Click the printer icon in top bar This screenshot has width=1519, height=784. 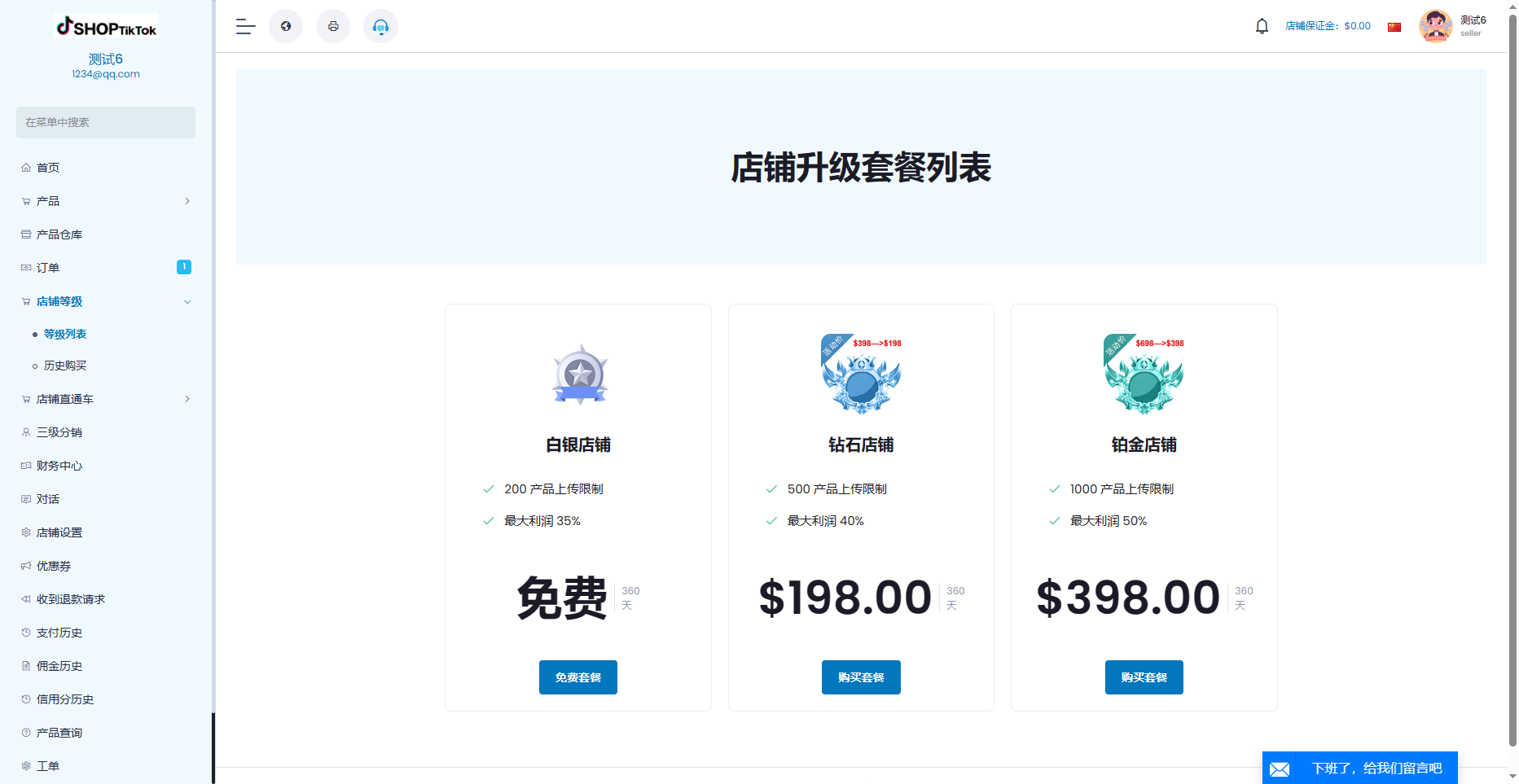(333, 26)
